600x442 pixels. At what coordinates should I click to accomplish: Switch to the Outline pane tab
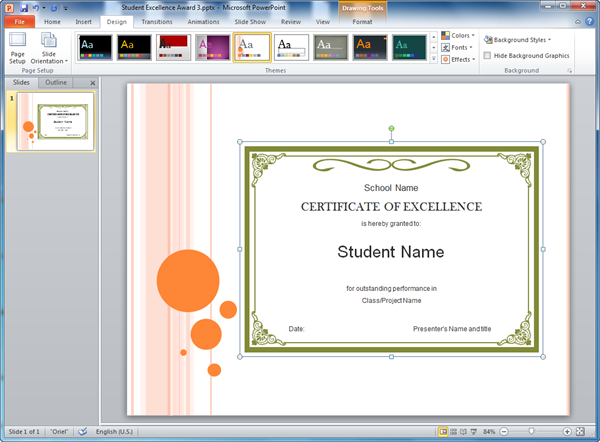(56, 82)
